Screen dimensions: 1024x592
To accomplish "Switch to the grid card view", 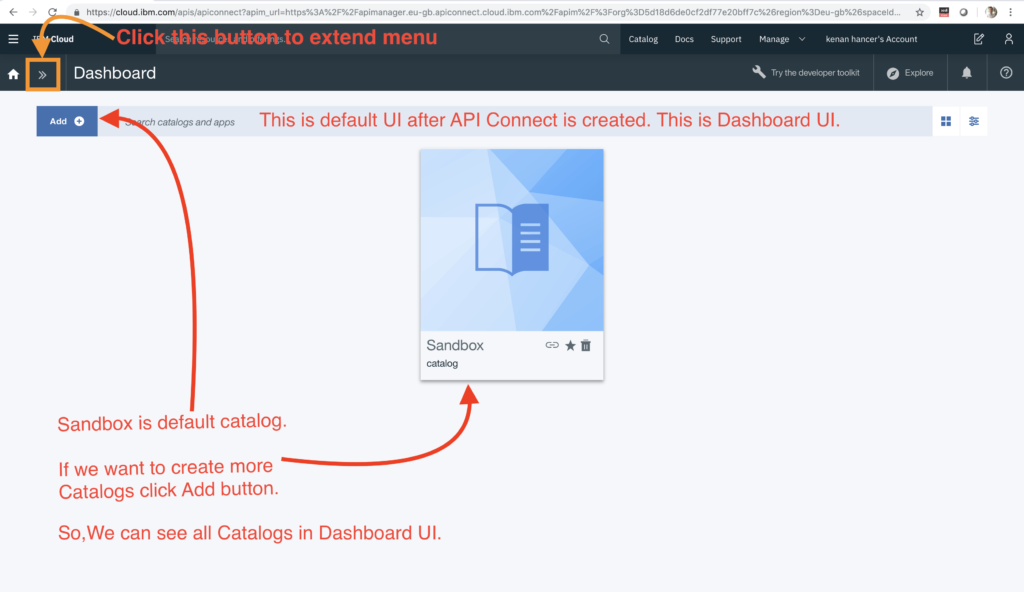I will pyautogui.click(x=946, y=122).
